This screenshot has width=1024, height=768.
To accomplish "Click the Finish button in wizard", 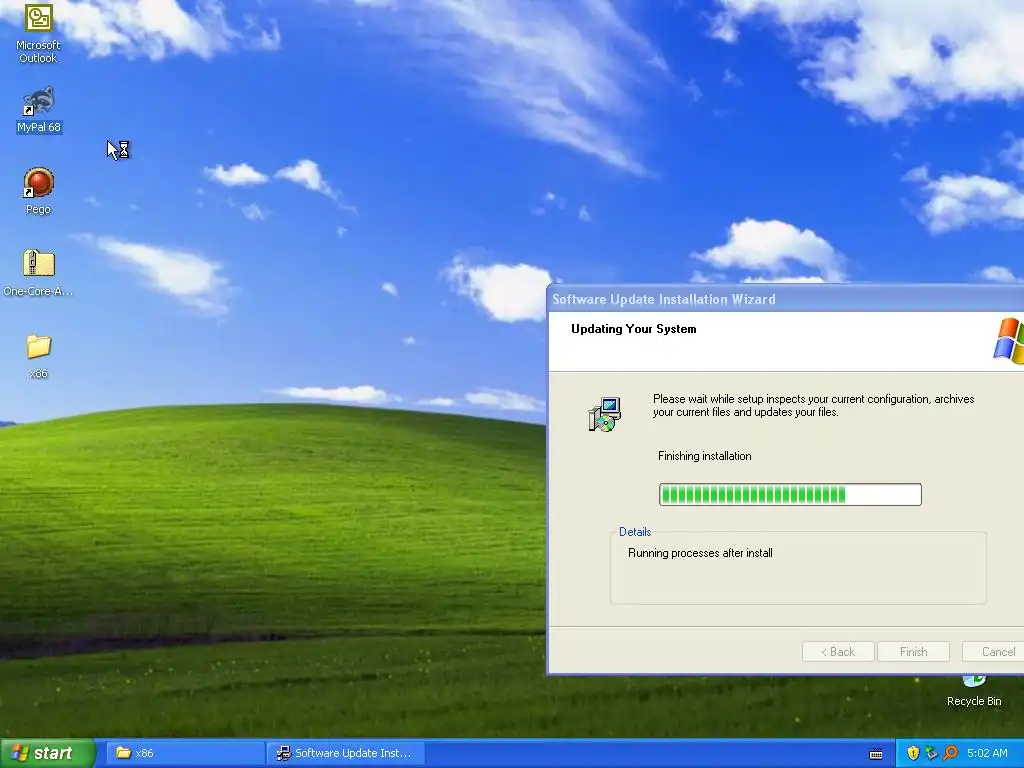I will click(x=913, y=652).
